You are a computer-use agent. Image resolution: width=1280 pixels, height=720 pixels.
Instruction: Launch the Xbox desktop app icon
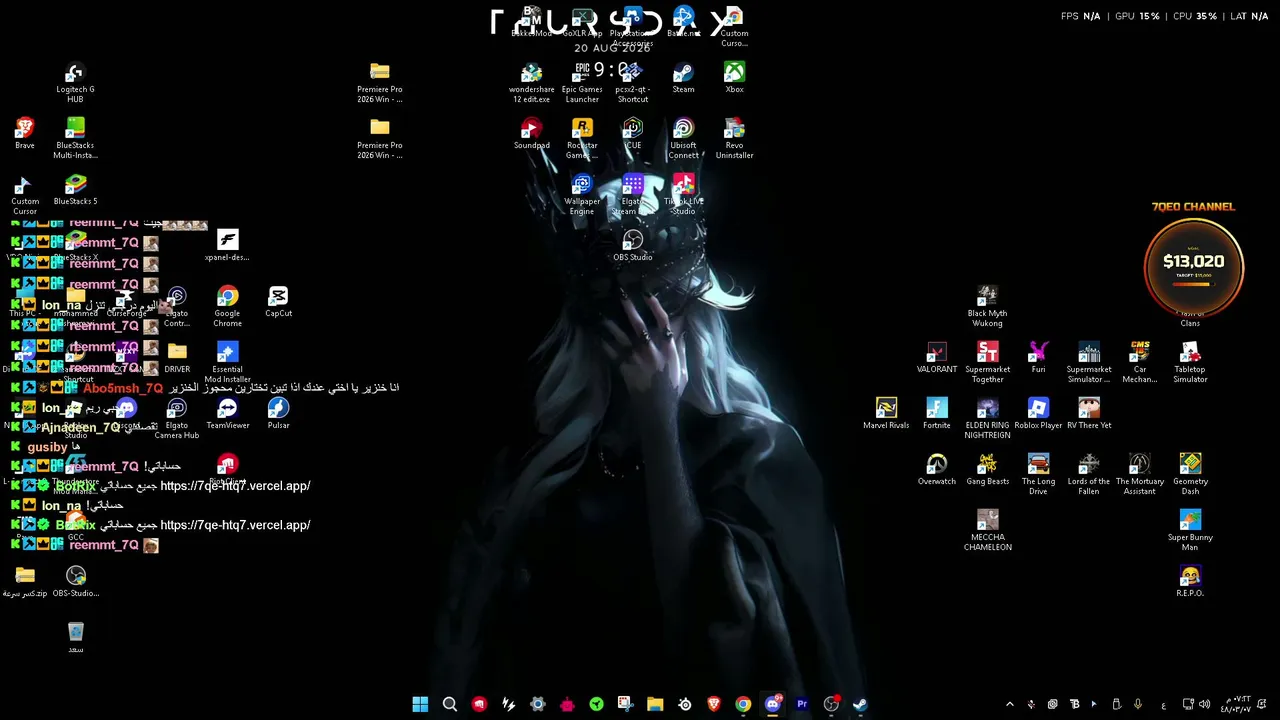(734, 77)
